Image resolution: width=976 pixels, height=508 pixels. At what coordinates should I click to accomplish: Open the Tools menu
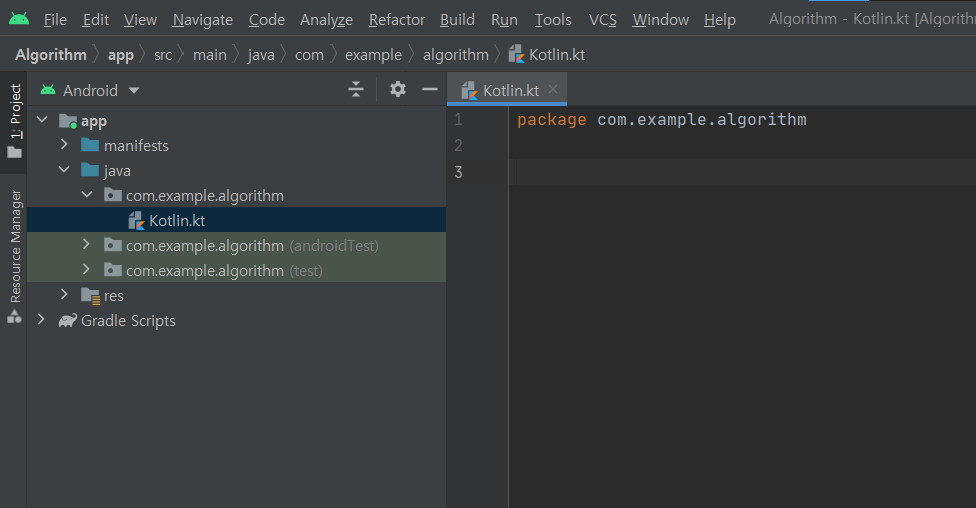553,20
